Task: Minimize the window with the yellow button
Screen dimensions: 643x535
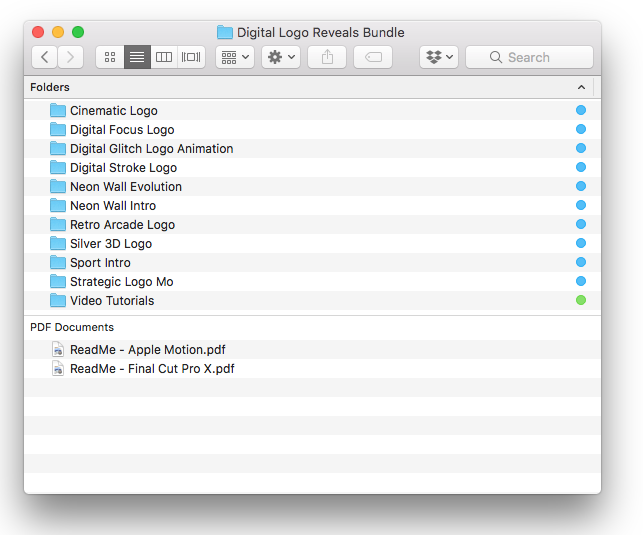Action: tap(58, 32)
